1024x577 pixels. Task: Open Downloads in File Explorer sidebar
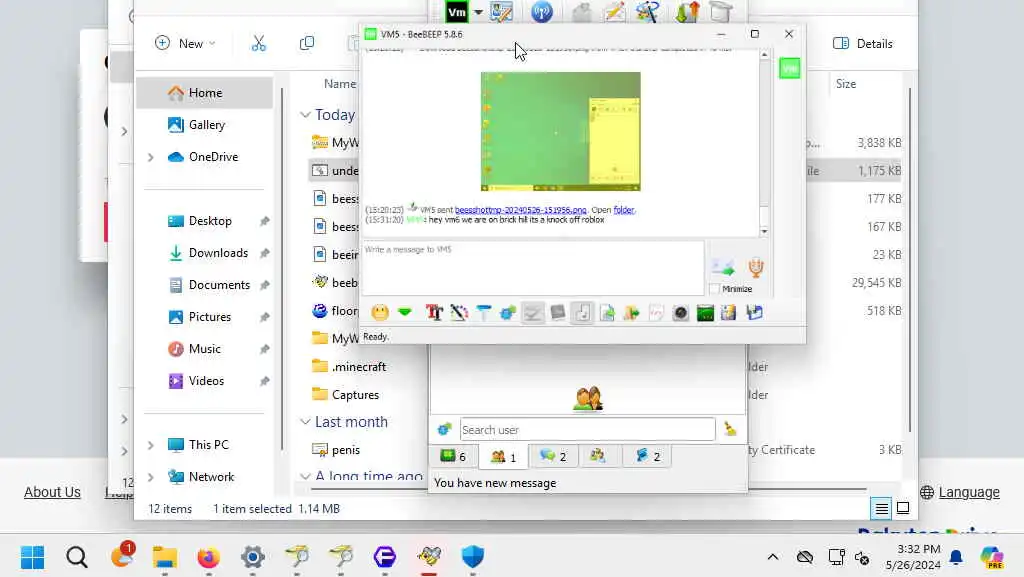218,253
